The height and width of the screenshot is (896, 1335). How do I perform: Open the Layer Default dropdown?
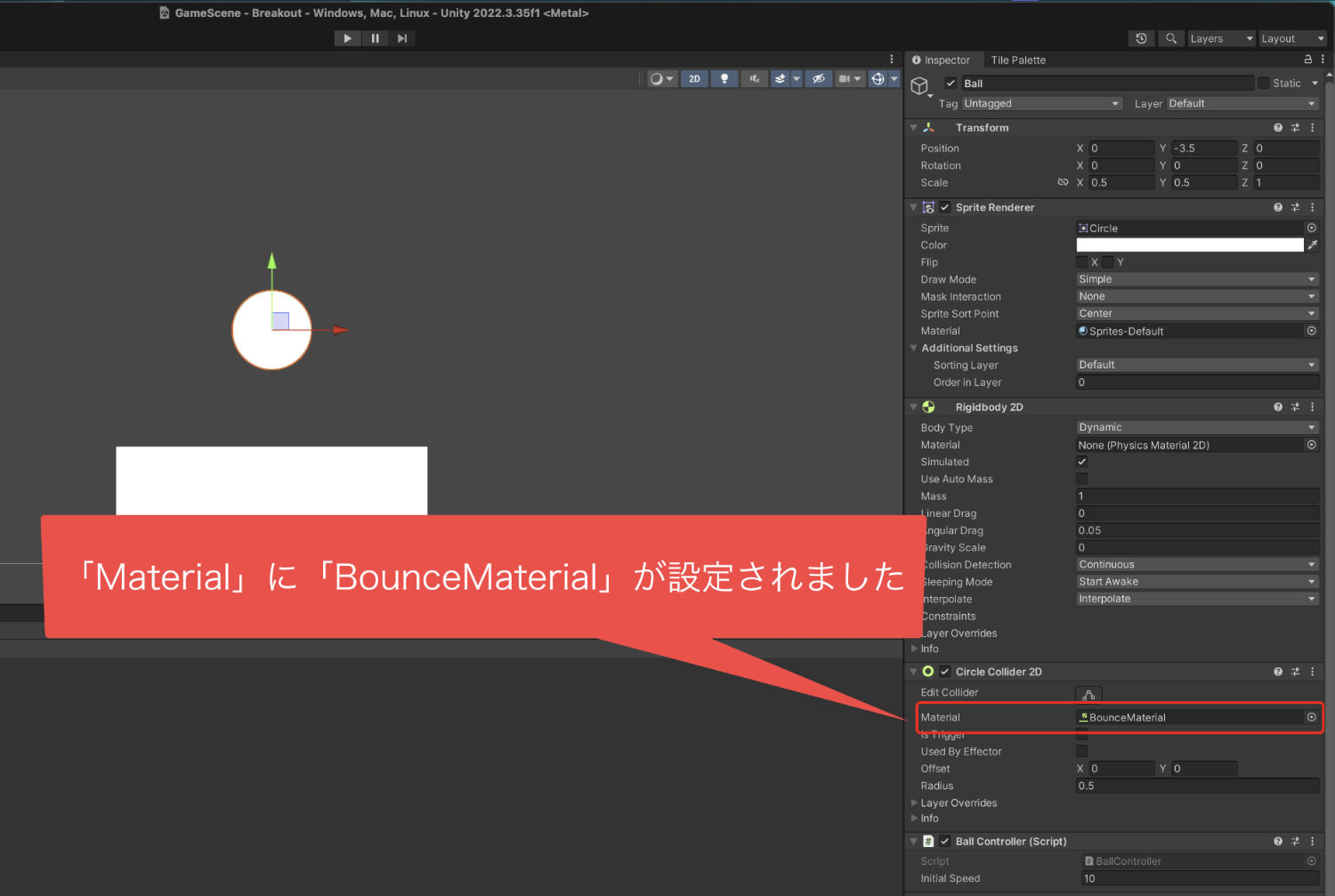[1242, 103]
